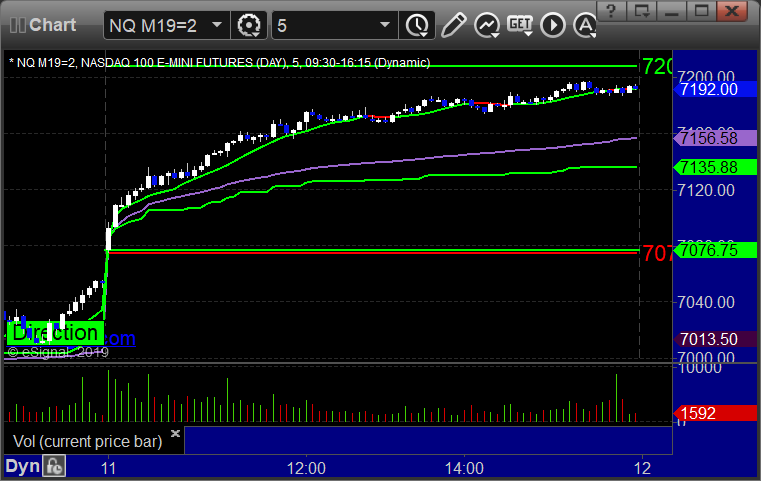Open the blue .com link behind Direction
This screenshot has width=761, height=481.
pyautogui.click(x=120, y=338)
